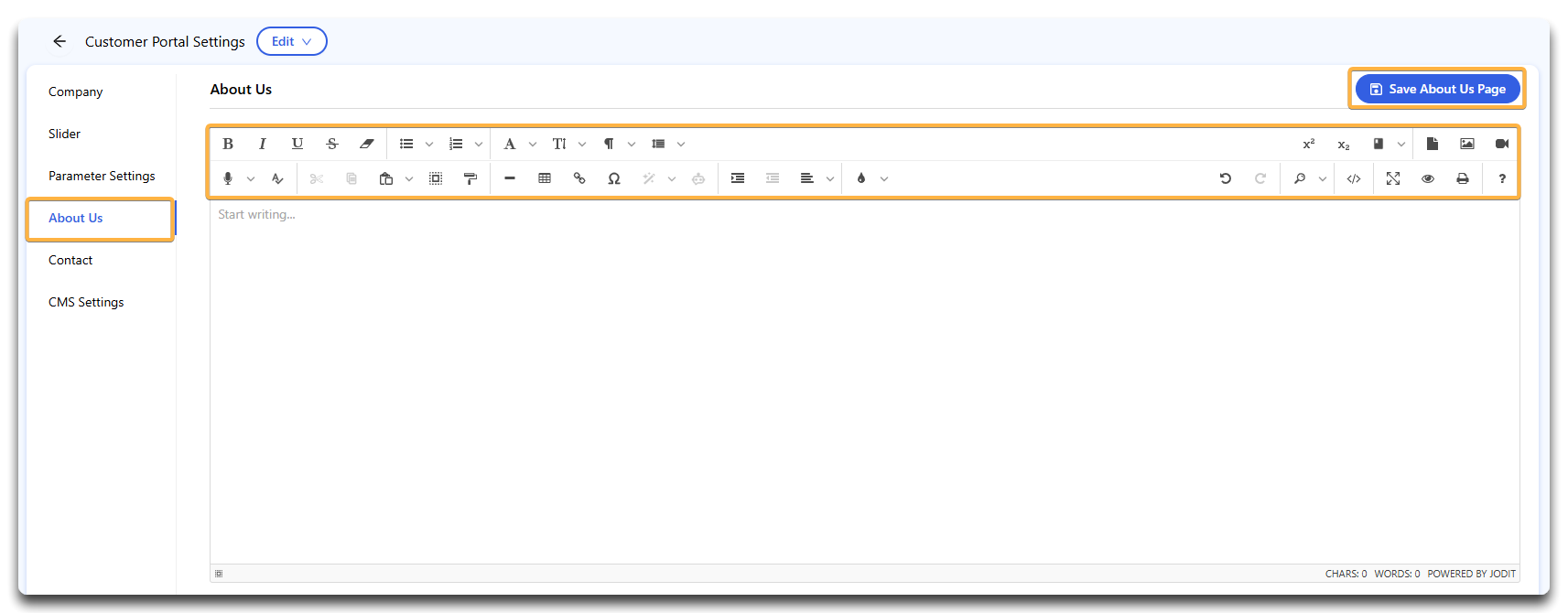Toggle italic text style

263,144
